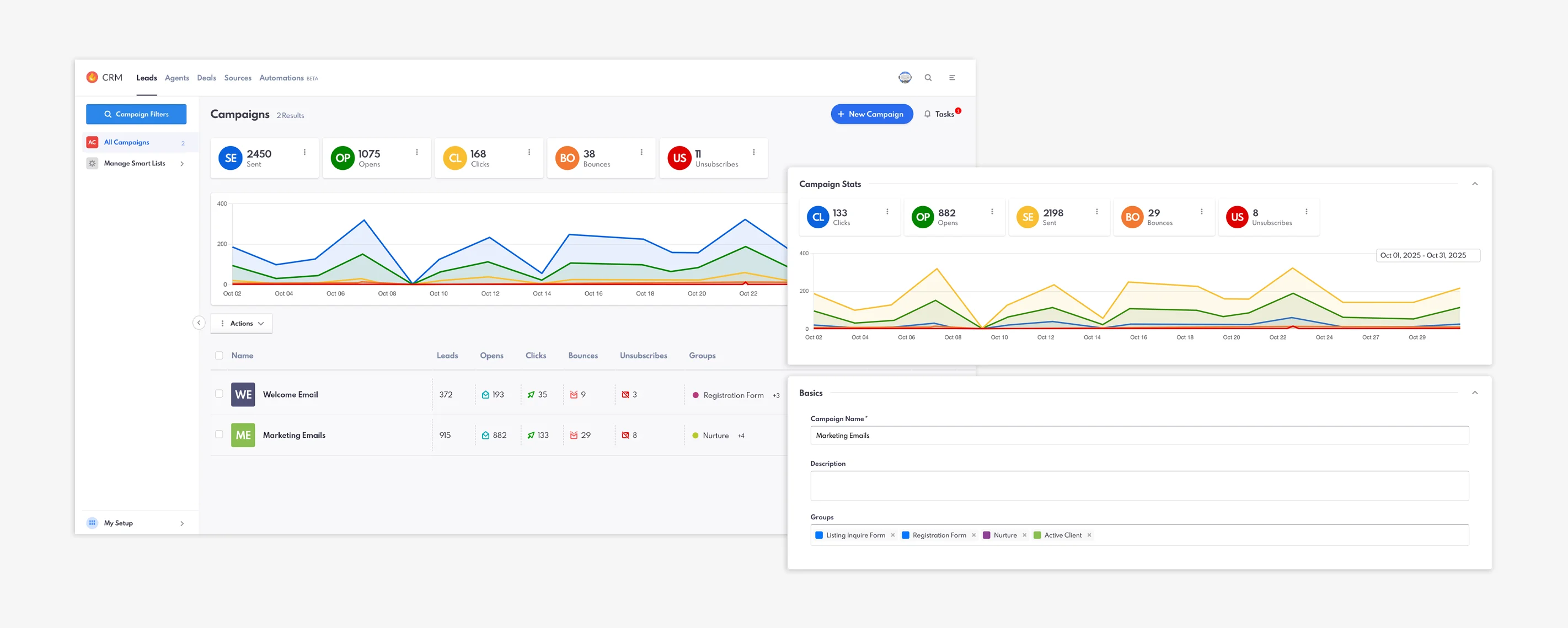
Task: Open the Automations section
Action: pos(281,77)
